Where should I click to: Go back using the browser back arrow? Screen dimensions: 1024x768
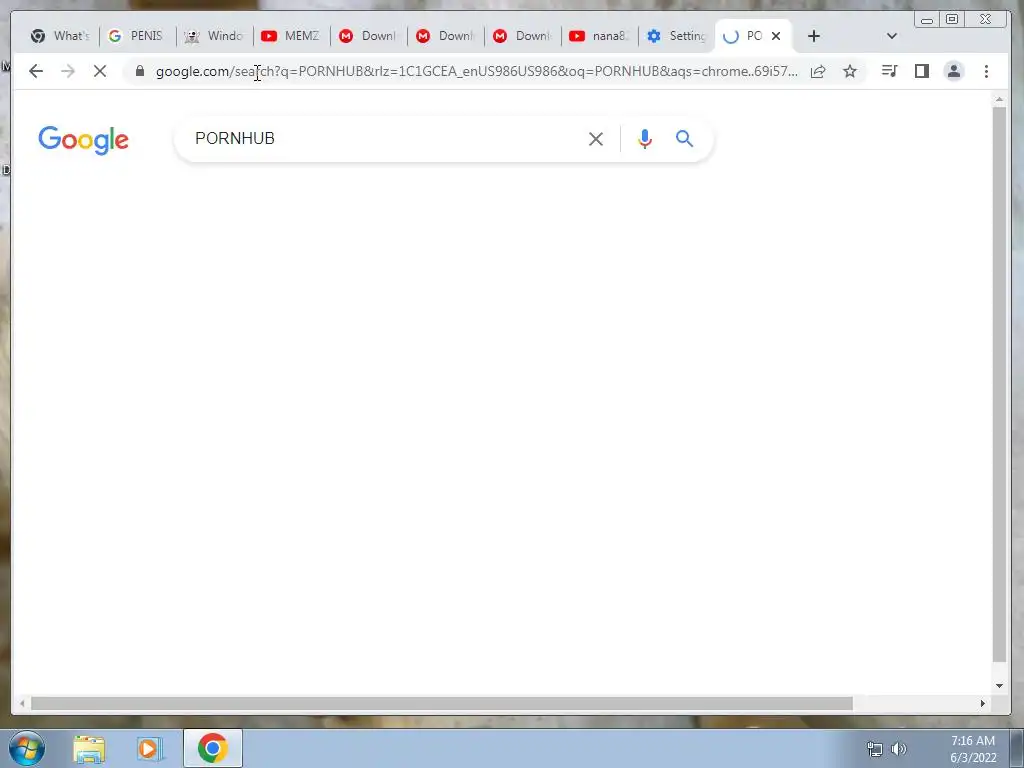pos(36,71)
